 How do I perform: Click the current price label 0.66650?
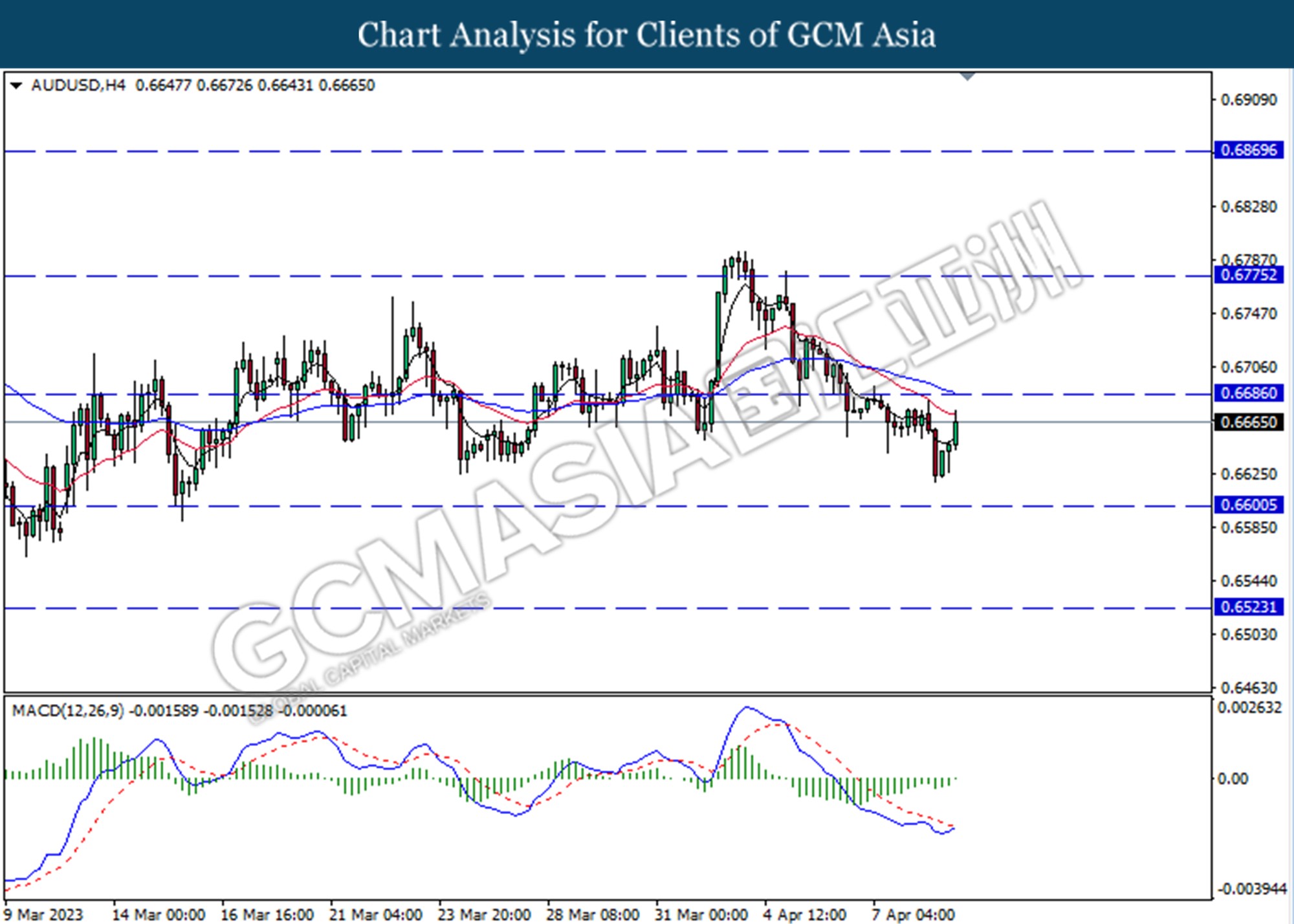click(x=1249, y=422)
